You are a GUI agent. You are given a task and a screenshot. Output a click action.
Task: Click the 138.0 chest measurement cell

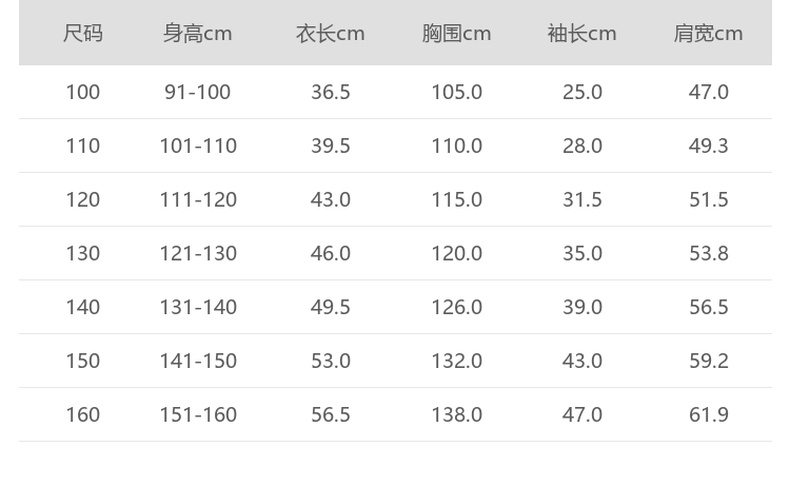click(x=456, y=415)
